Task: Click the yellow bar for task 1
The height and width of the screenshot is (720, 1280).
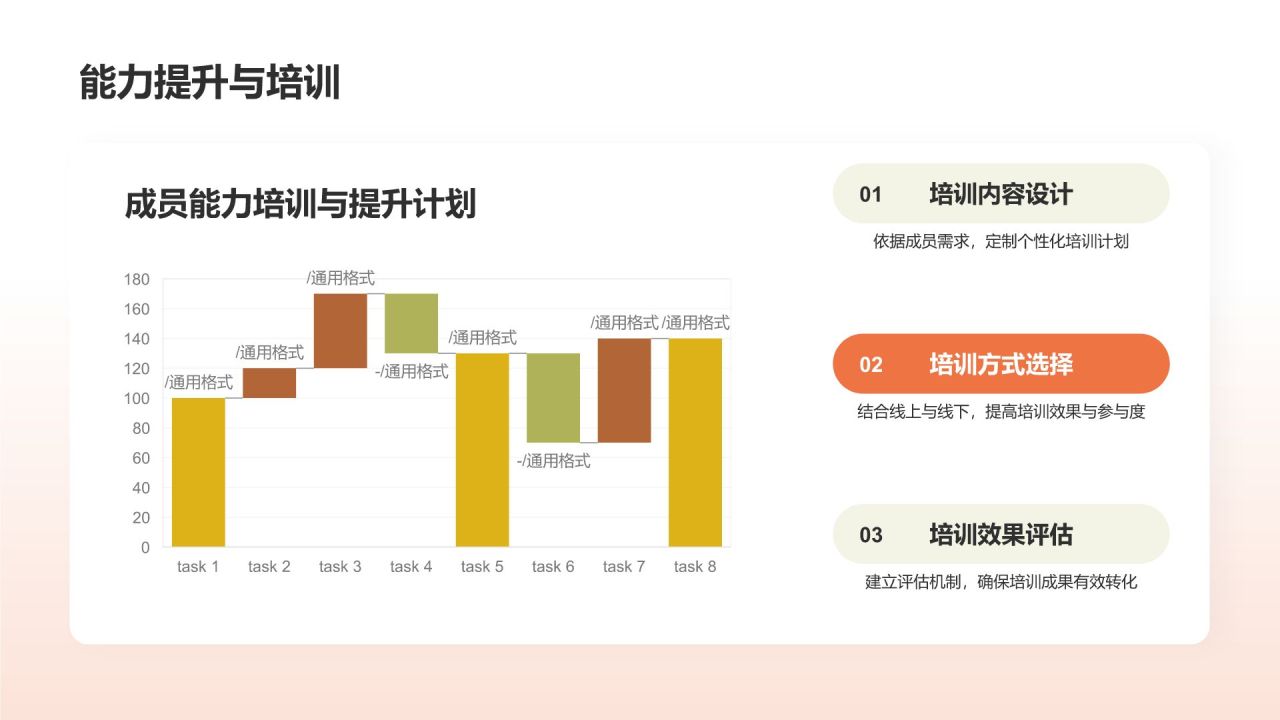Action: click(198, 472)
